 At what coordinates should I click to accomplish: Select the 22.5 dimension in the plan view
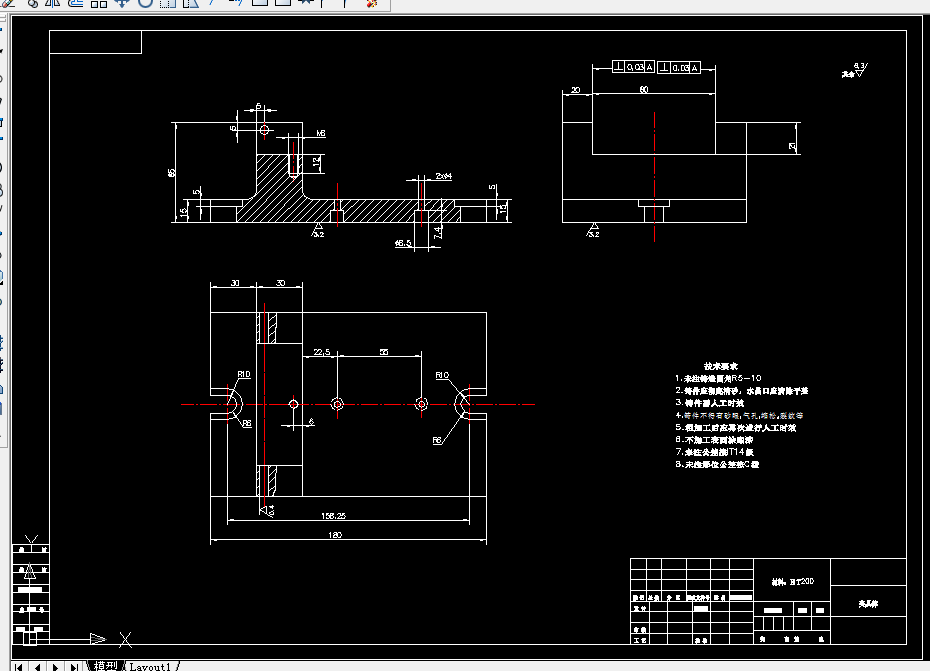point(321,352)
